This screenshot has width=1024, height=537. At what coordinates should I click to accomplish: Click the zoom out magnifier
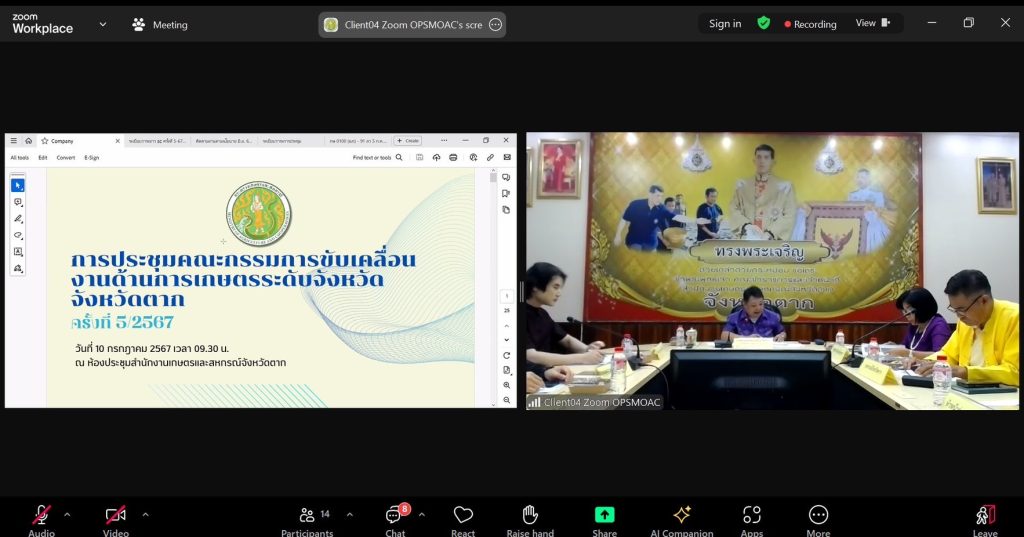pos(507,400)
